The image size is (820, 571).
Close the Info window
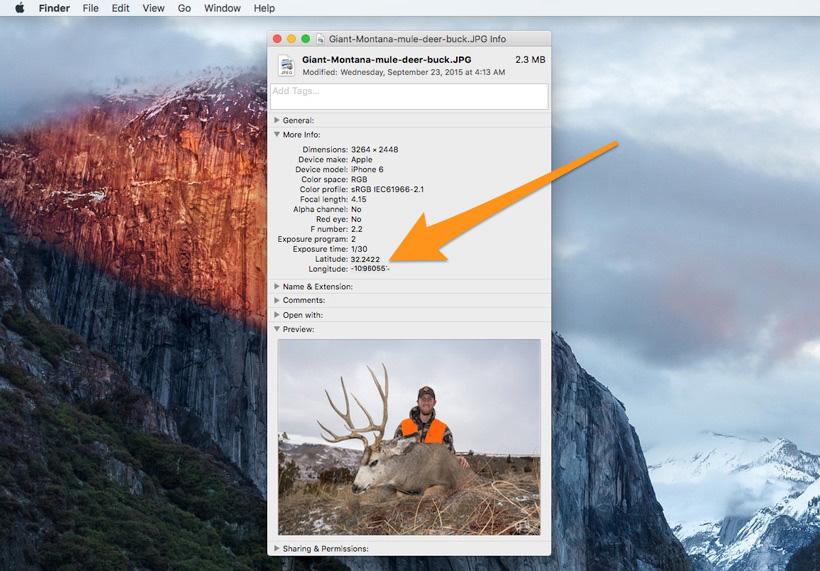coord(277,39)
